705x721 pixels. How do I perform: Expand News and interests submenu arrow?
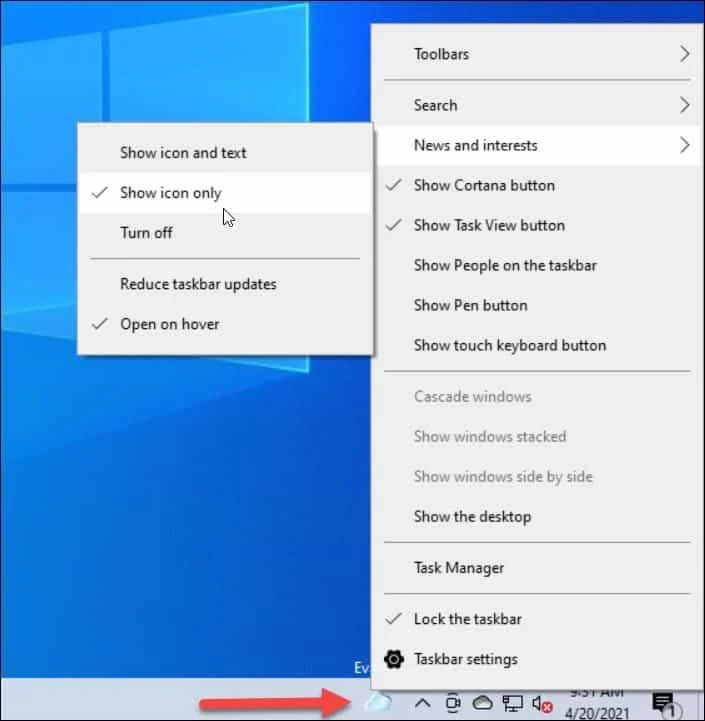click(x=685, y=145)
